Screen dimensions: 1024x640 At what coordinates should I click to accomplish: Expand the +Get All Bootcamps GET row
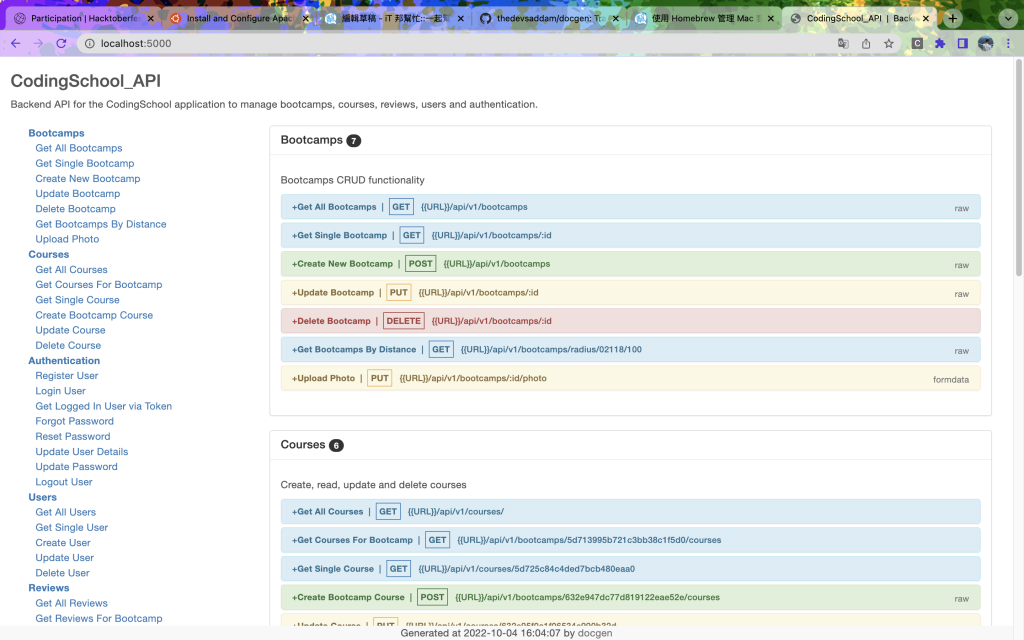[x=630, y=207]
